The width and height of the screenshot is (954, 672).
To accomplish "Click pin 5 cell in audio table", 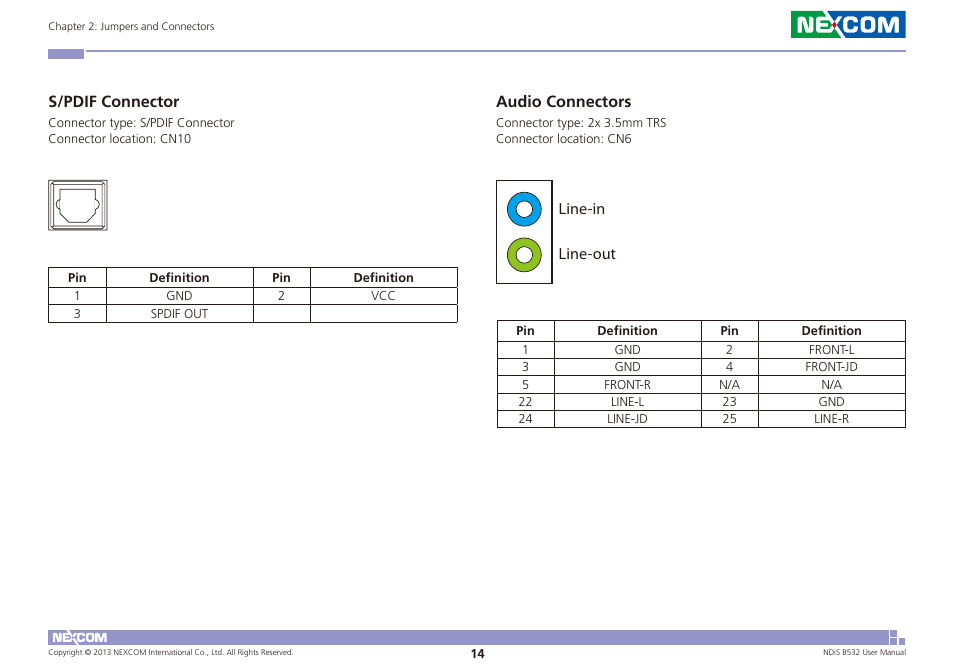I will [x=525, y=384].
